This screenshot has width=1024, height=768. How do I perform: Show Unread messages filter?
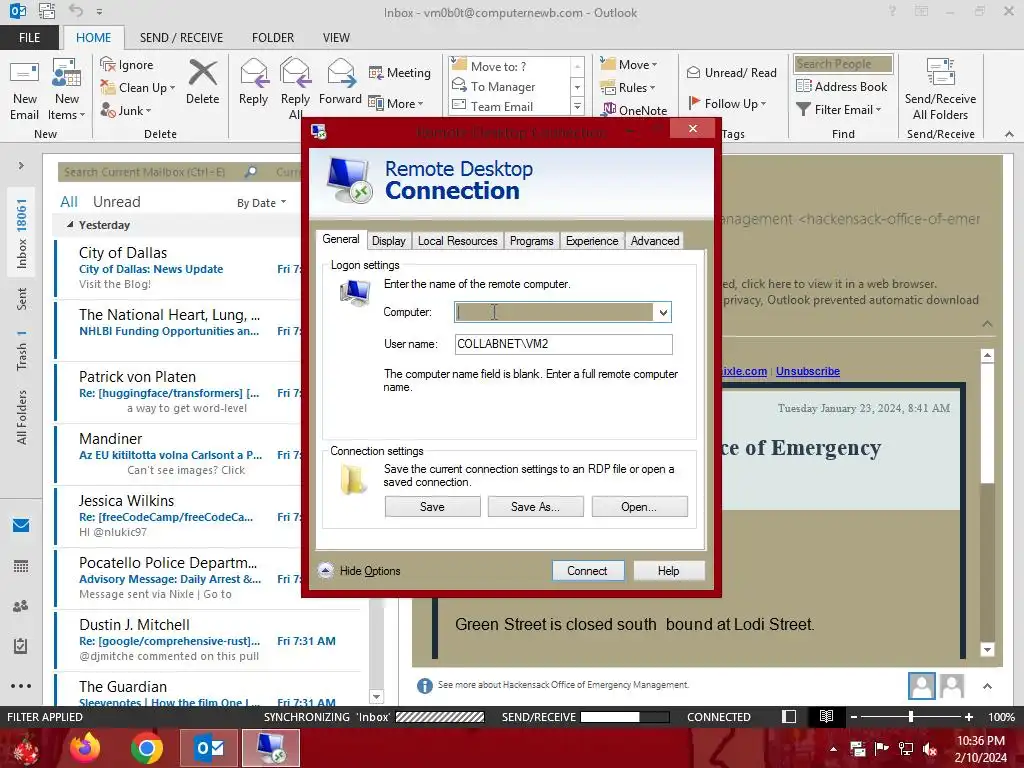[x=116, y=202]
